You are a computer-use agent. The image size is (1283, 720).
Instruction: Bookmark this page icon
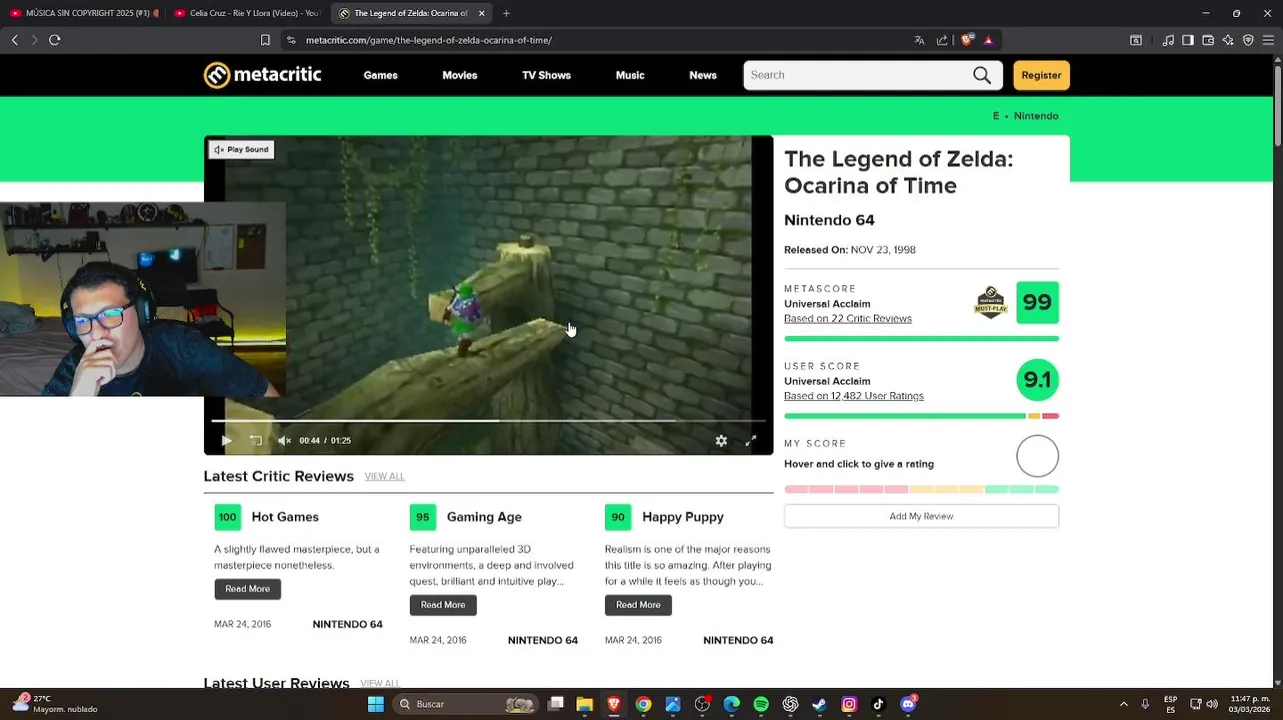pos(265,40)
